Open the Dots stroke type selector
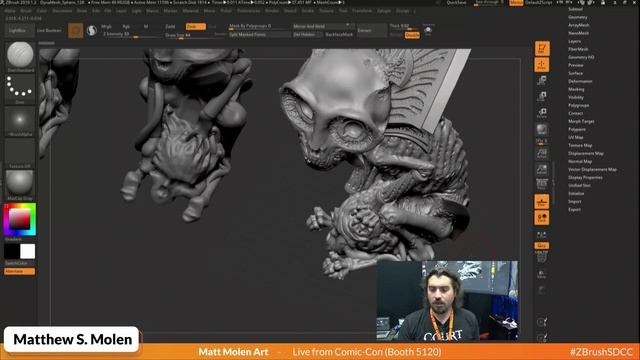 20,89
